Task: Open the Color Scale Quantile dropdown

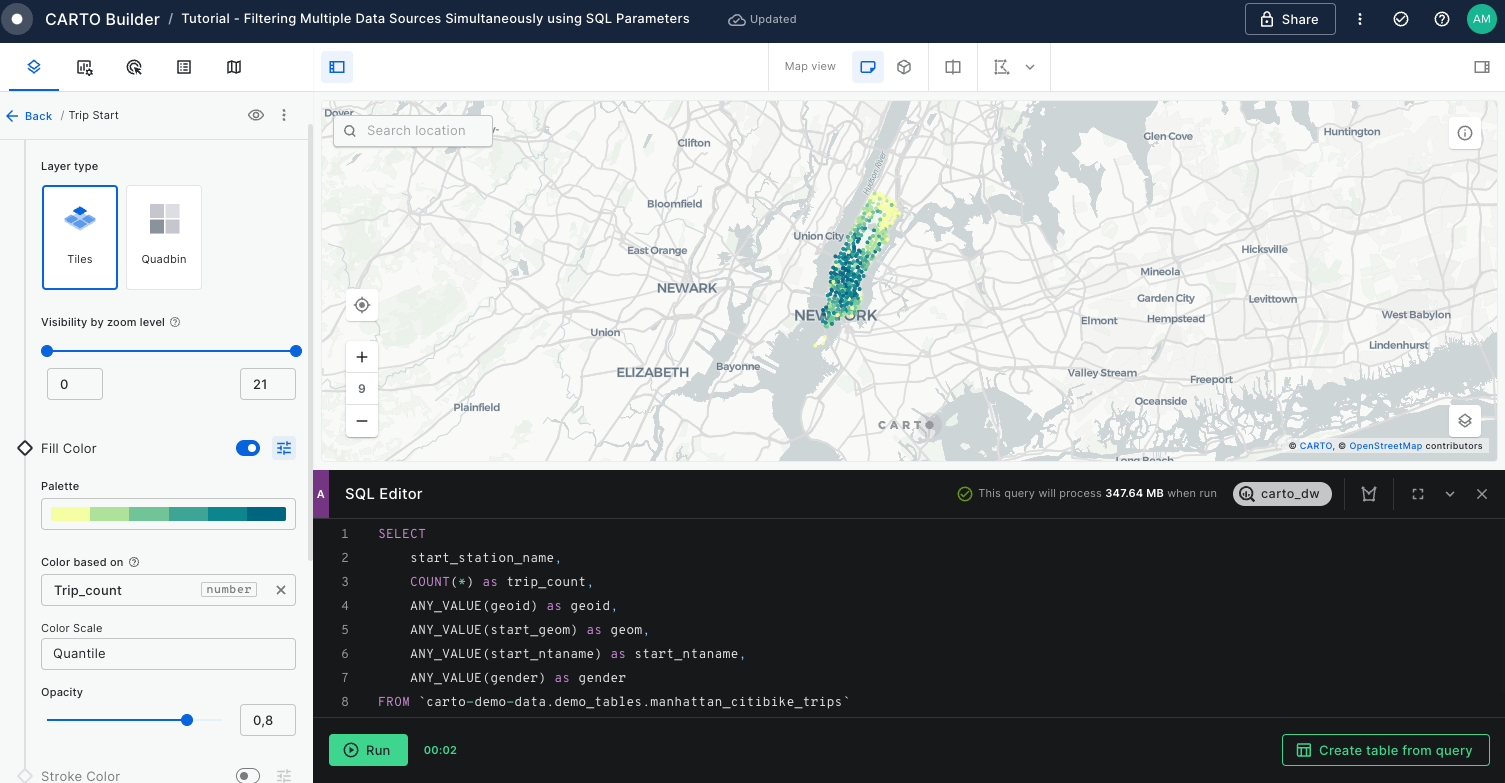Action: [x=168, y=654]
